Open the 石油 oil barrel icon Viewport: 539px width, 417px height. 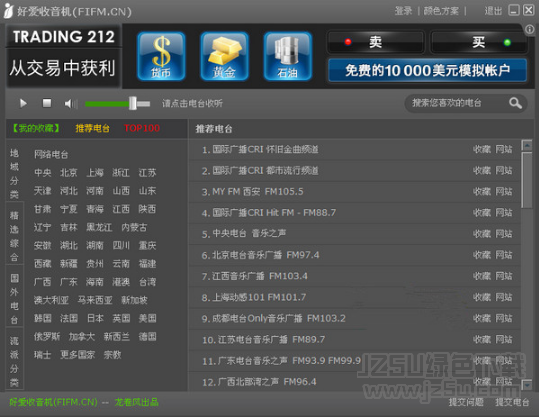pos(288,56)
